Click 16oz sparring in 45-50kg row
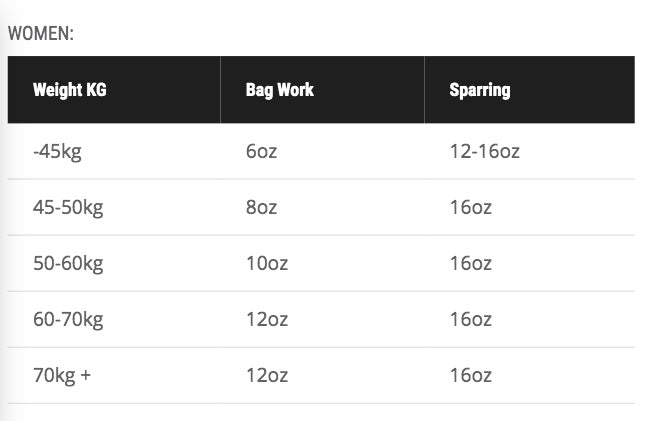This screenshot has width=654, height=421. point(471,208)
